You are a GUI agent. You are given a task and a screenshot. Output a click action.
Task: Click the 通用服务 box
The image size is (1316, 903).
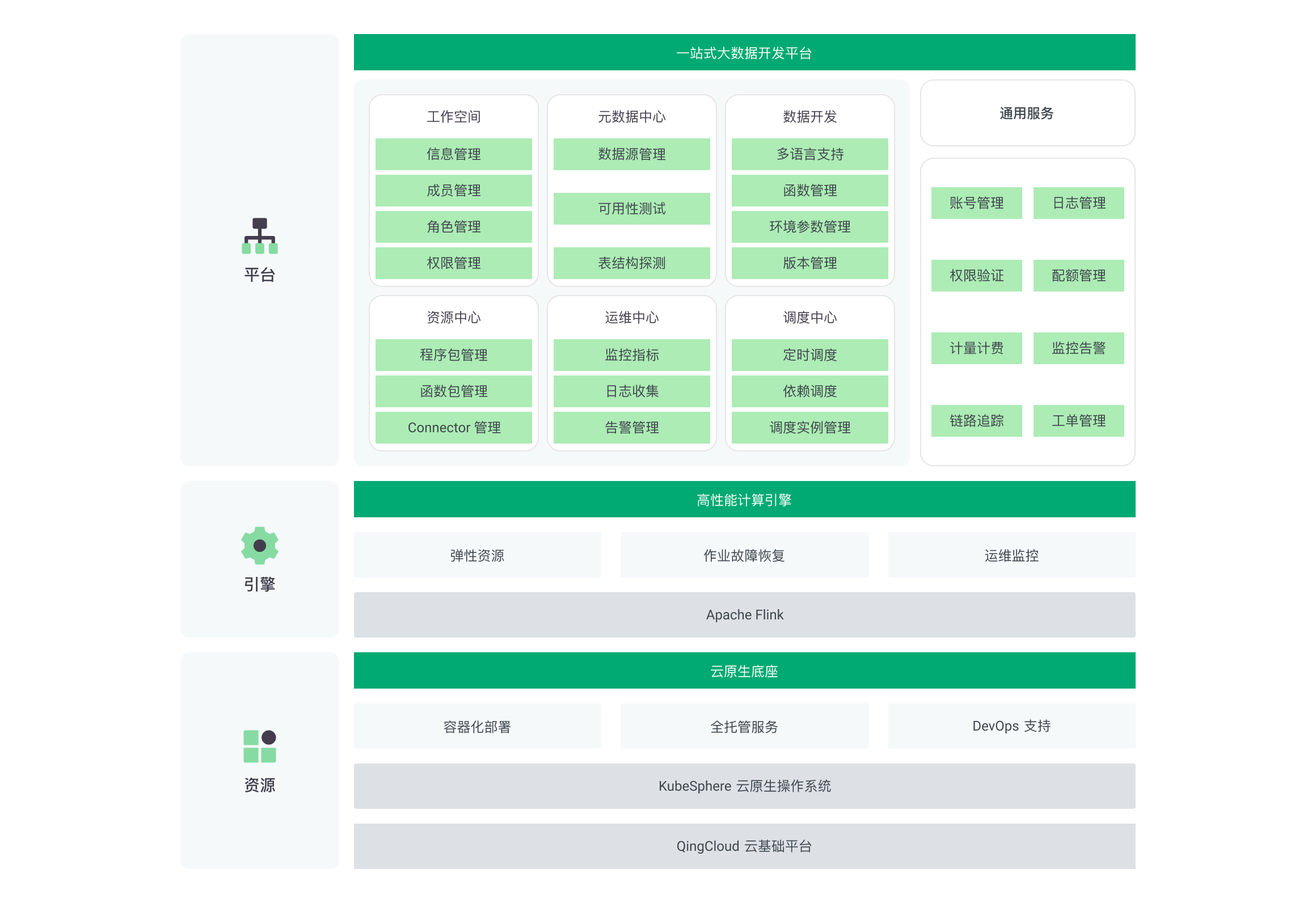(1027, 113)
